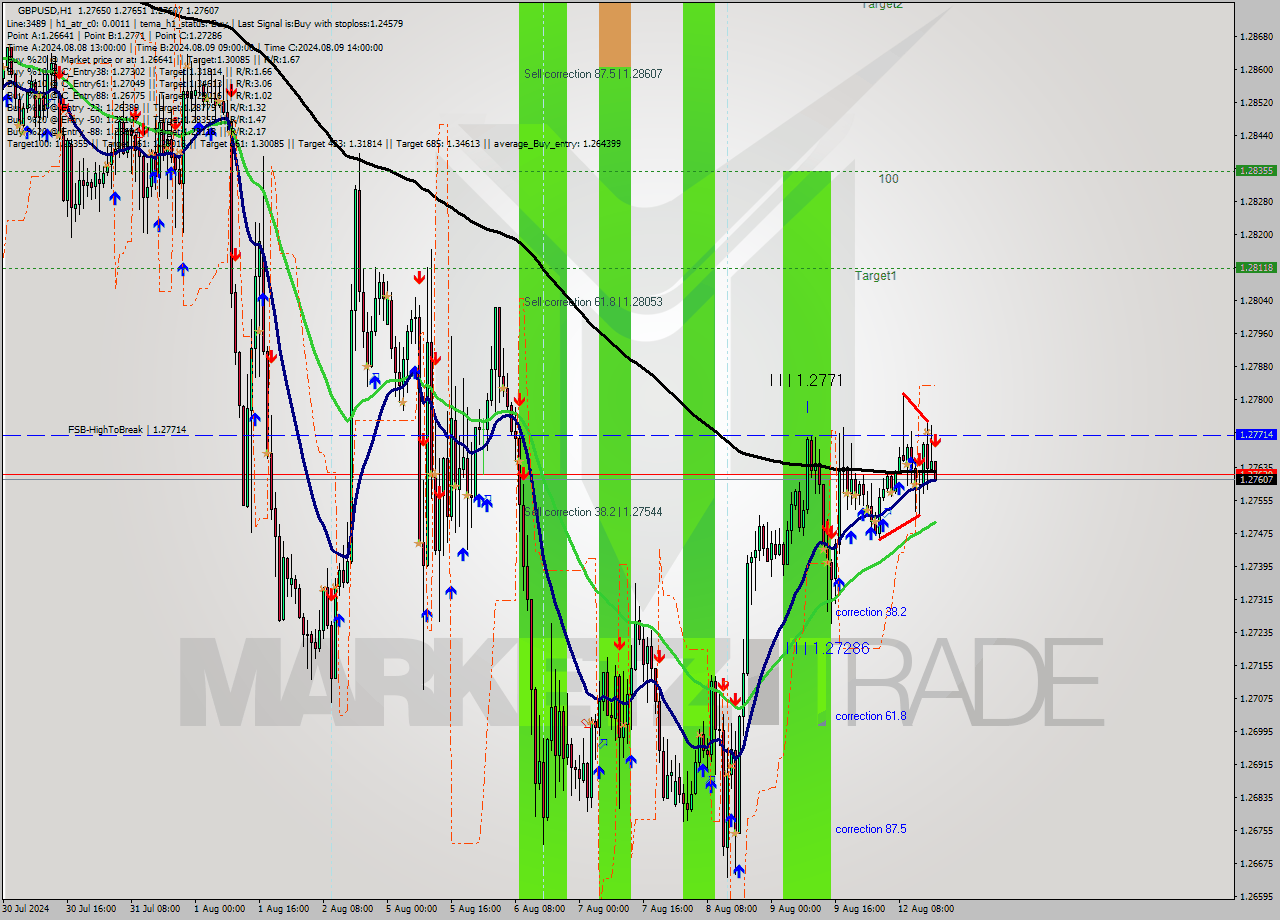Click the 1.28680 price axis value
Image resolution: width=1280 pixels, height=920 pixels.
pos(1255,37)
